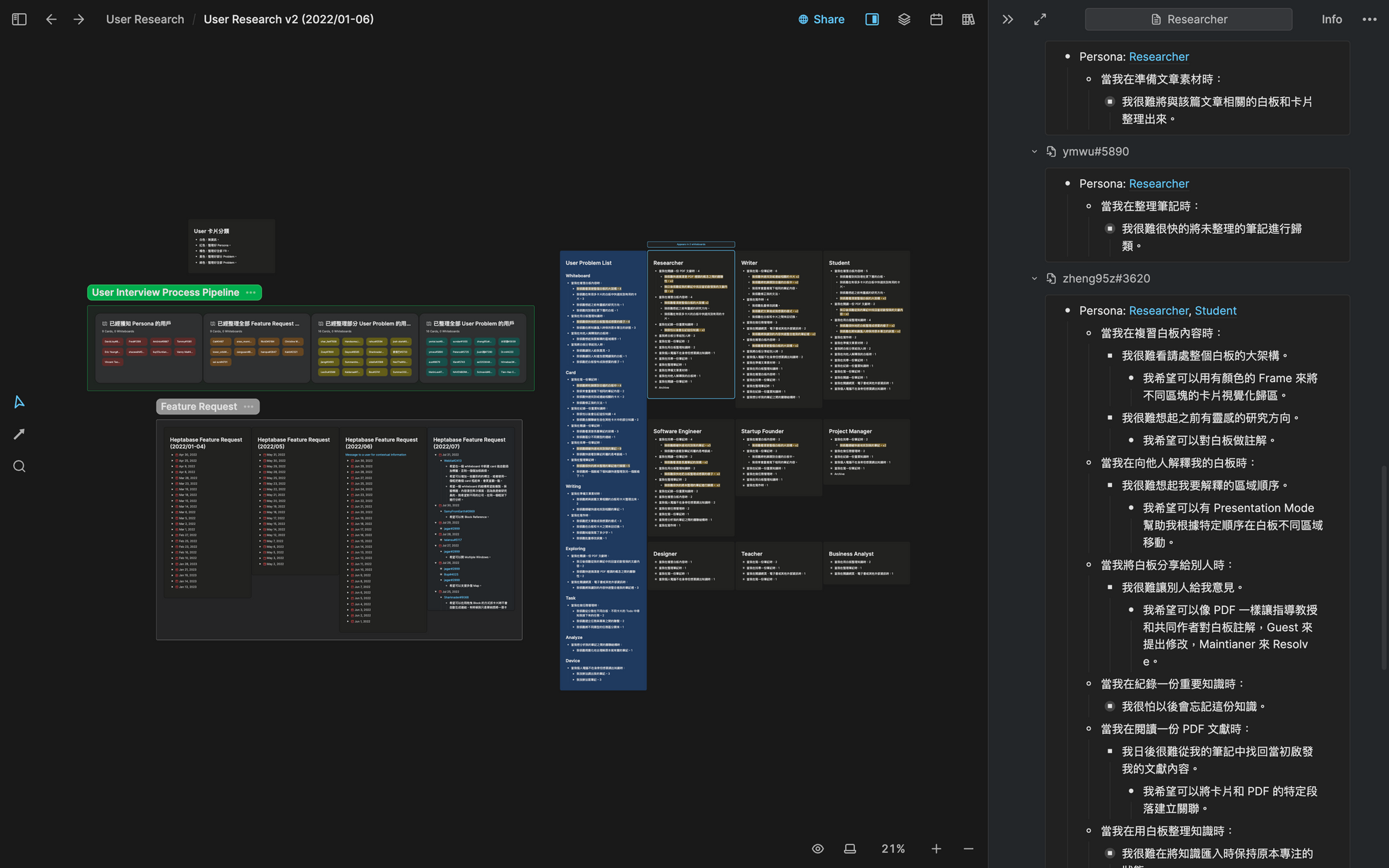The image size is (1389, 868).
Task: Switch to the Info tab
Action: pyautogui.click(x=1331, y=19)
